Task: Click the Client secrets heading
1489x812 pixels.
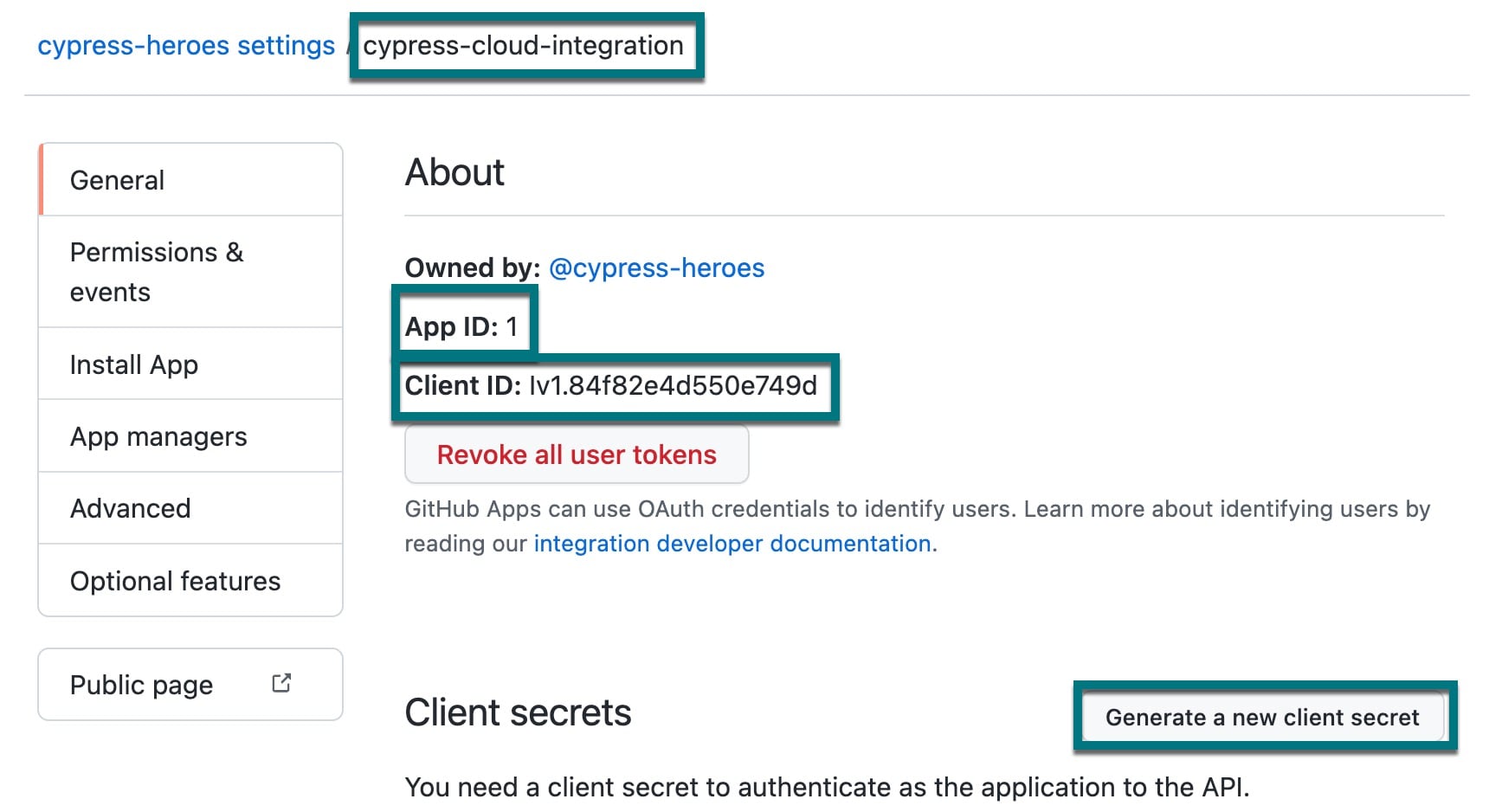Action: 518,712
